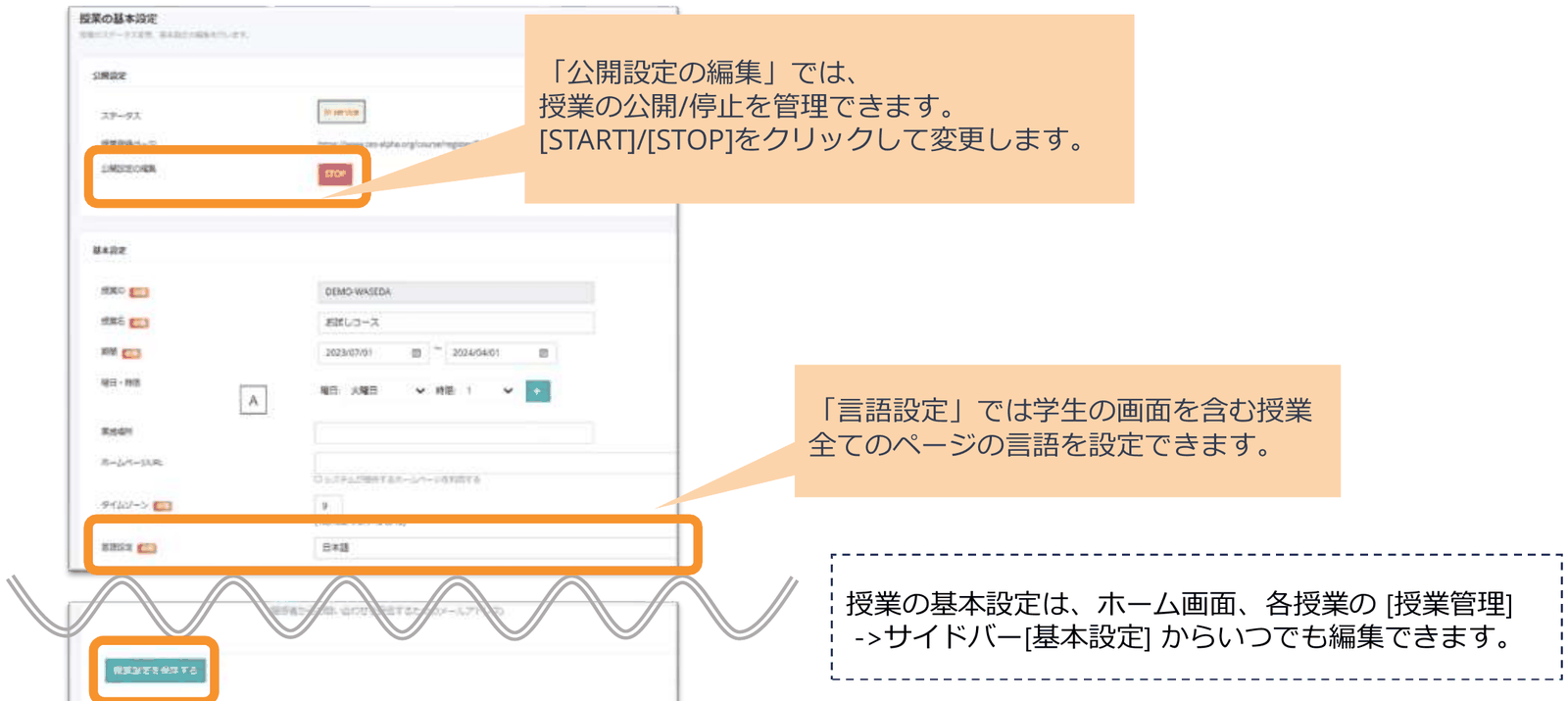
Task: Open the language setting field showing 日本語
Action: (495, 547)
